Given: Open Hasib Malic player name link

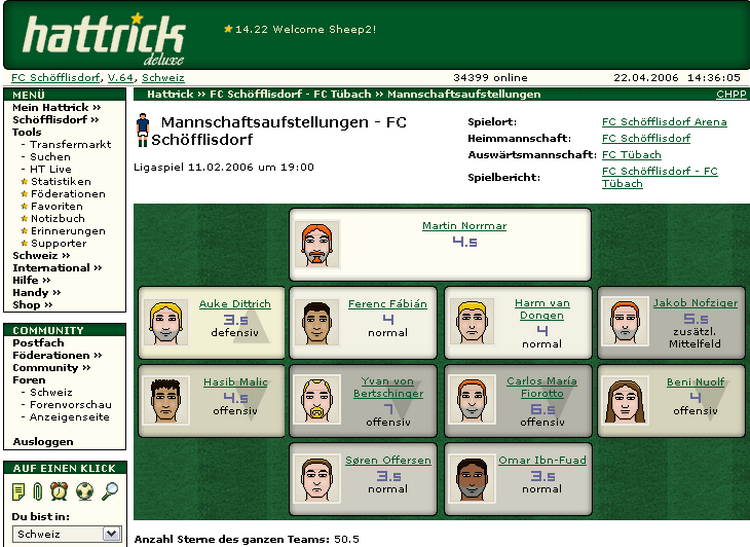Looking at the screenshot, I should [x=235, y=382].
